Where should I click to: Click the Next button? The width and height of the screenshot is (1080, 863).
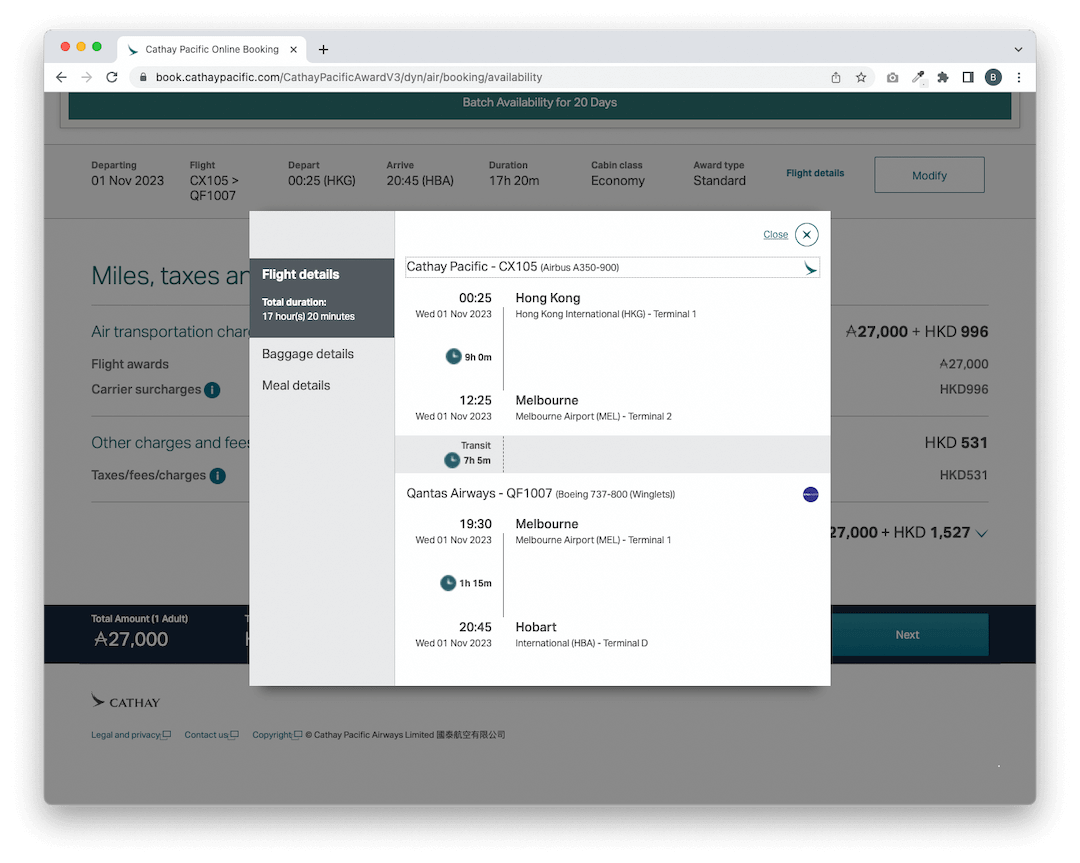point(907,635)
